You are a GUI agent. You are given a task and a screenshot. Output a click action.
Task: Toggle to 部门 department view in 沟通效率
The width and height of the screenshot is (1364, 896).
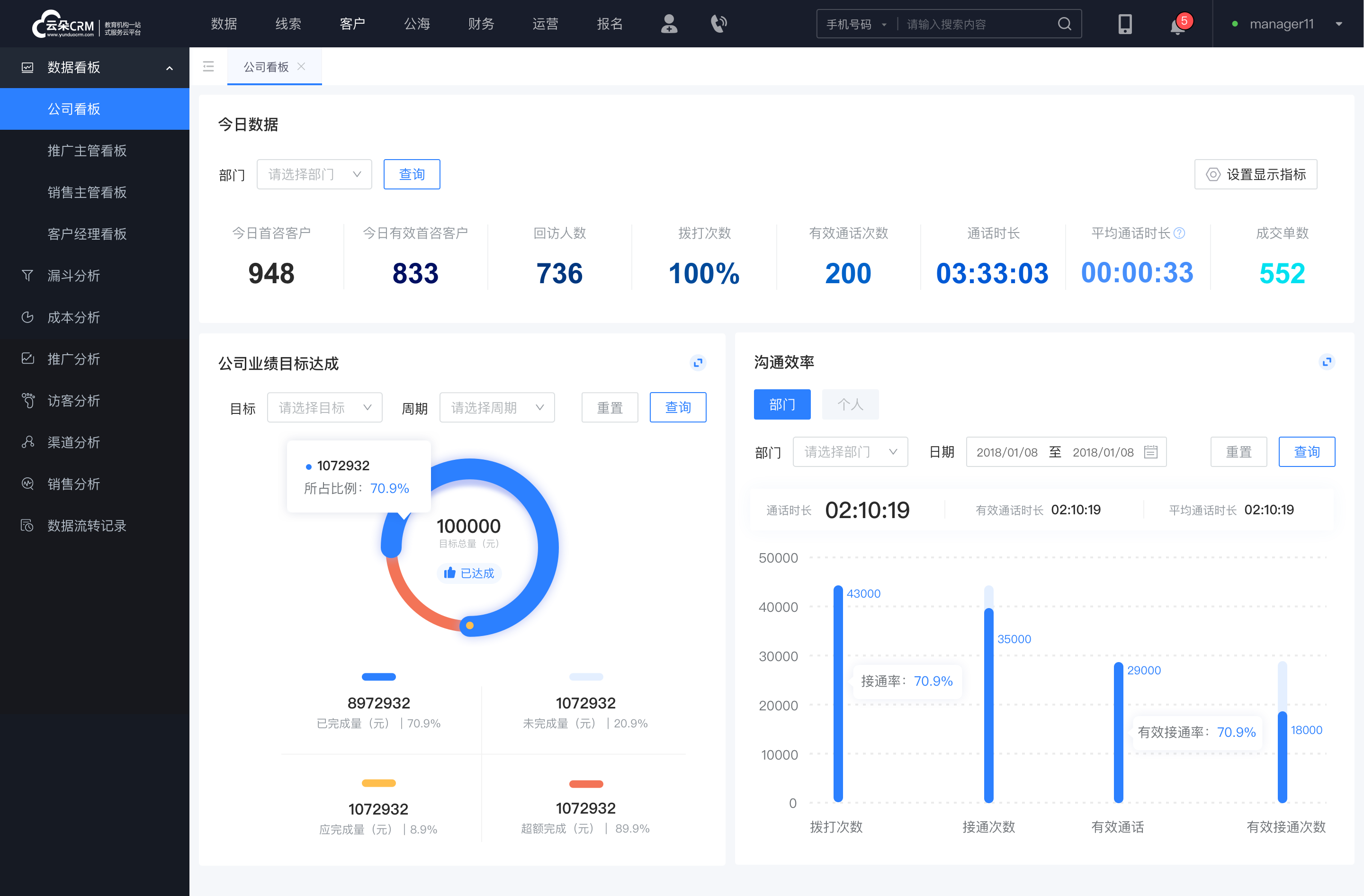(783, 403)
